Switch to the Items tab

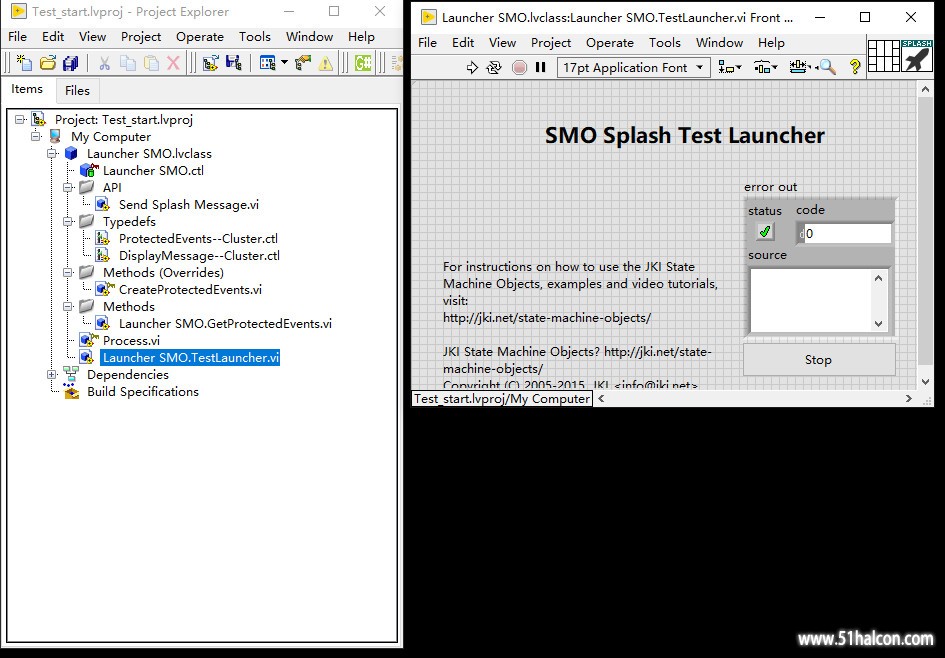[x=27, y=89]
